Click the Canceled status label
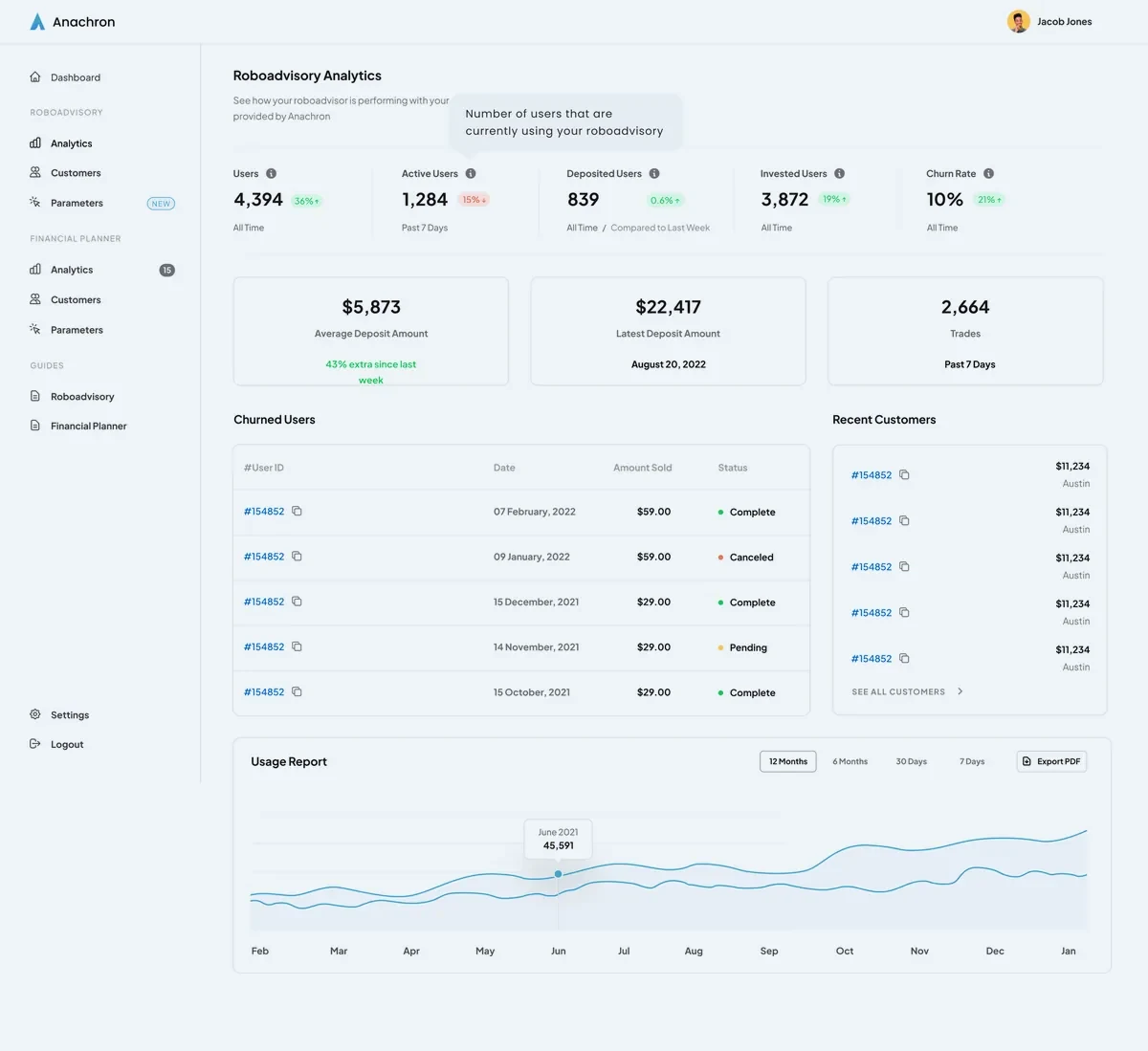1148x1051 pixels. (752, 558)
